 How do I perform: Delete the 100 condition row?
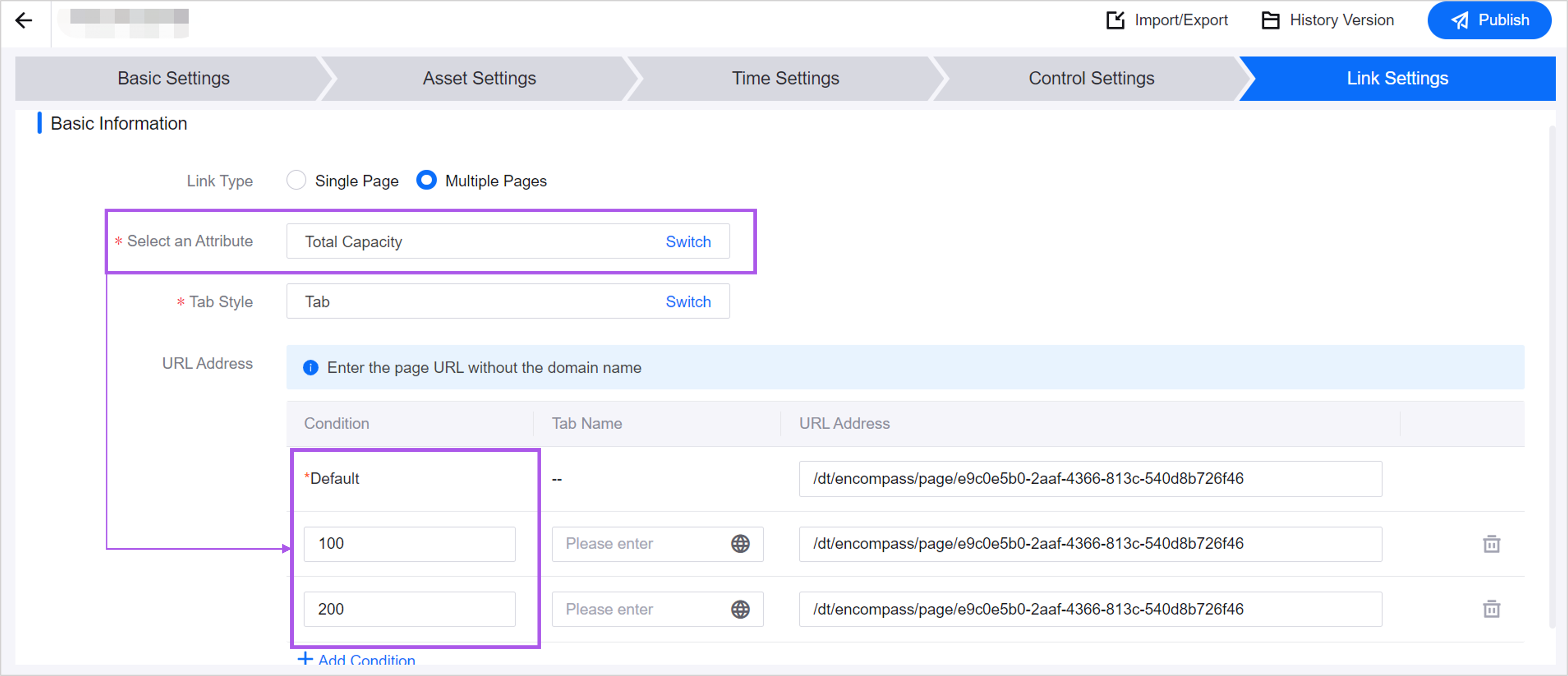1491,543
